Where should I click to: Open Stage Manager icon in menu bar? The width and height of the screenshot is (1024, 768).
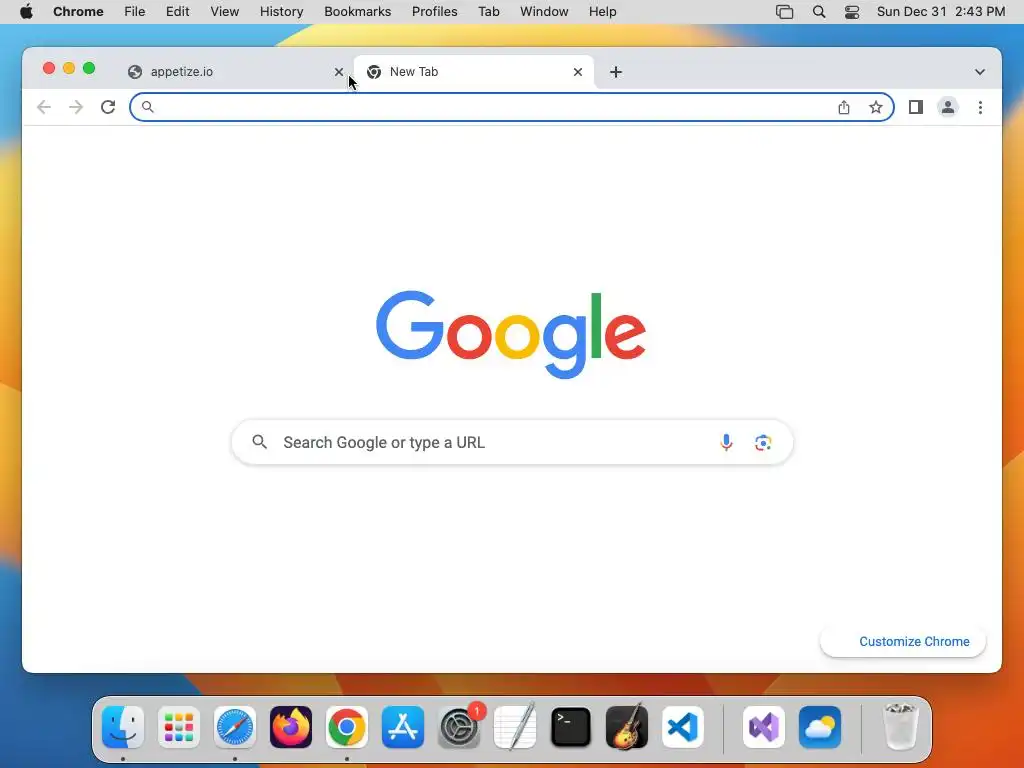tap(784, 12)
